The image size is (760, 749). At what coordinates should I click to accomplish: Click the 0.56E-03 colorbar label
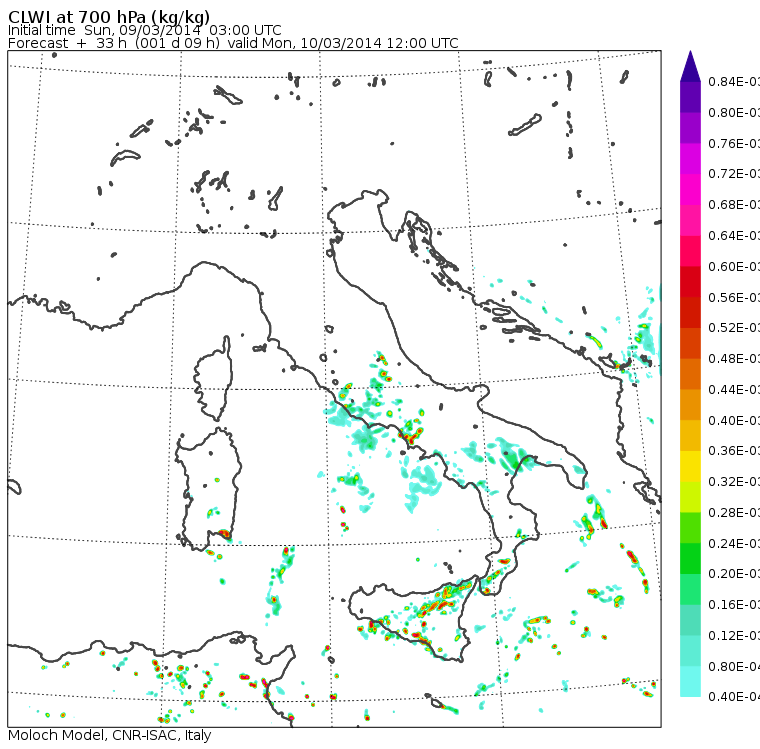coord(734,297)
